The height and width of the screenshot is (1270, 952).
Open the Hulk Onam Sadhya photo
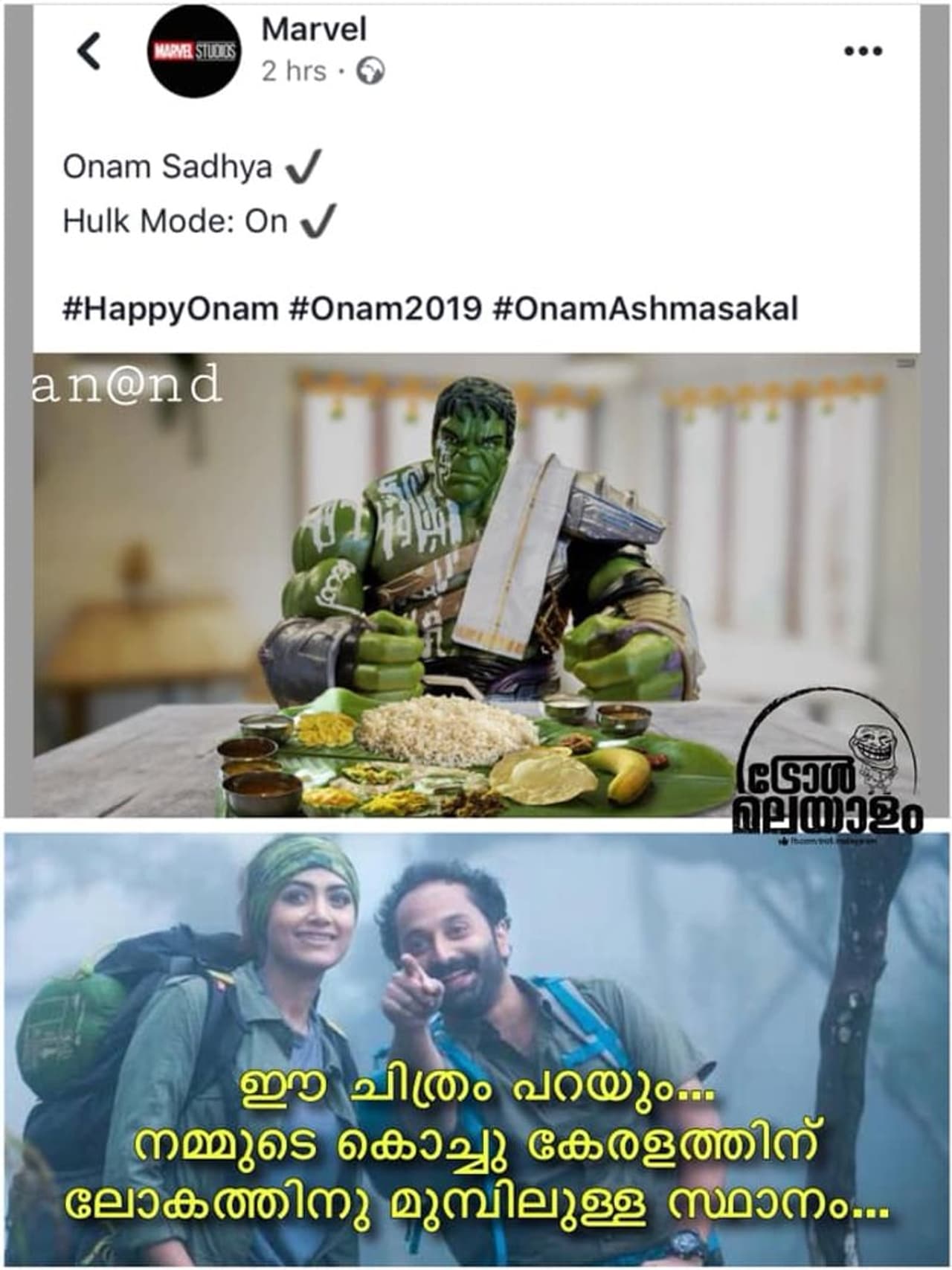476,585
